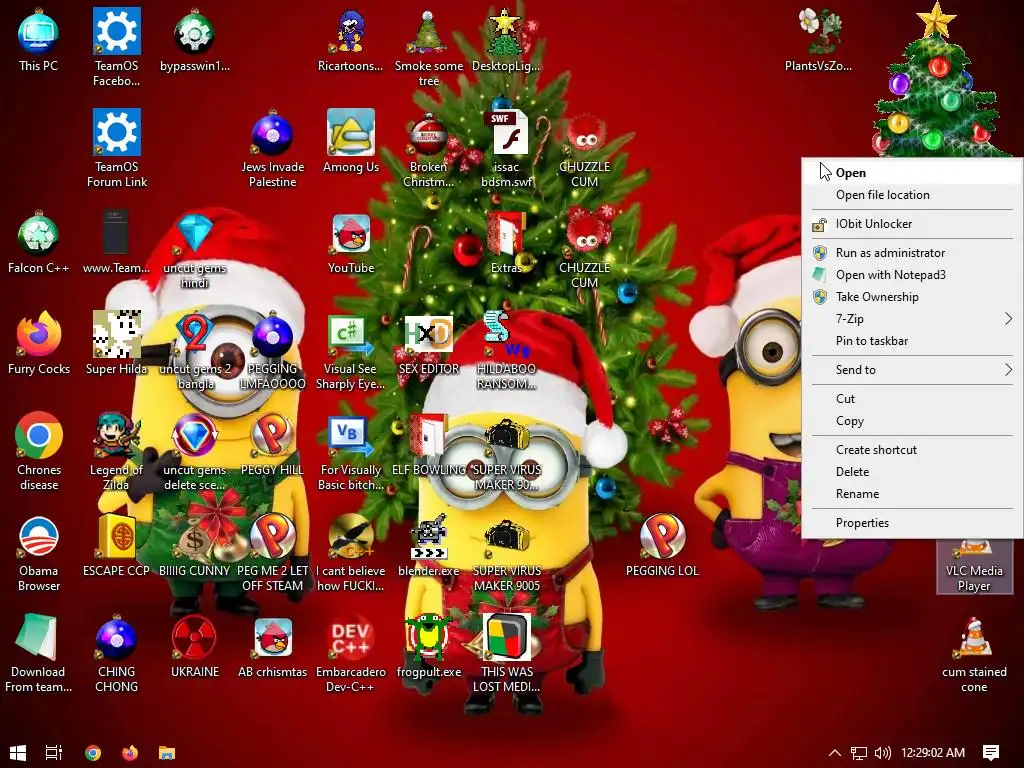Choose Cut in context menu

coord(912,398)
